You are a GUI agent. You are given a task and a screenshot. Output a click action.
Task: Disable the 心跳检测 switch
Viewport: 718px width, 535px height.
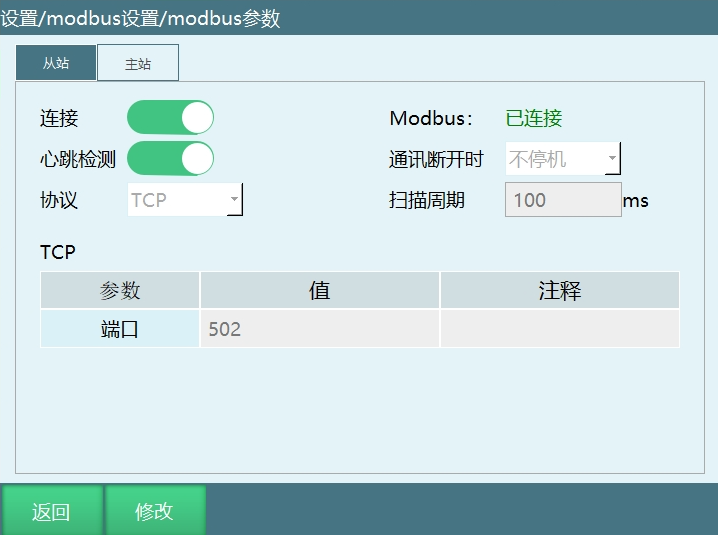point(170,158)
